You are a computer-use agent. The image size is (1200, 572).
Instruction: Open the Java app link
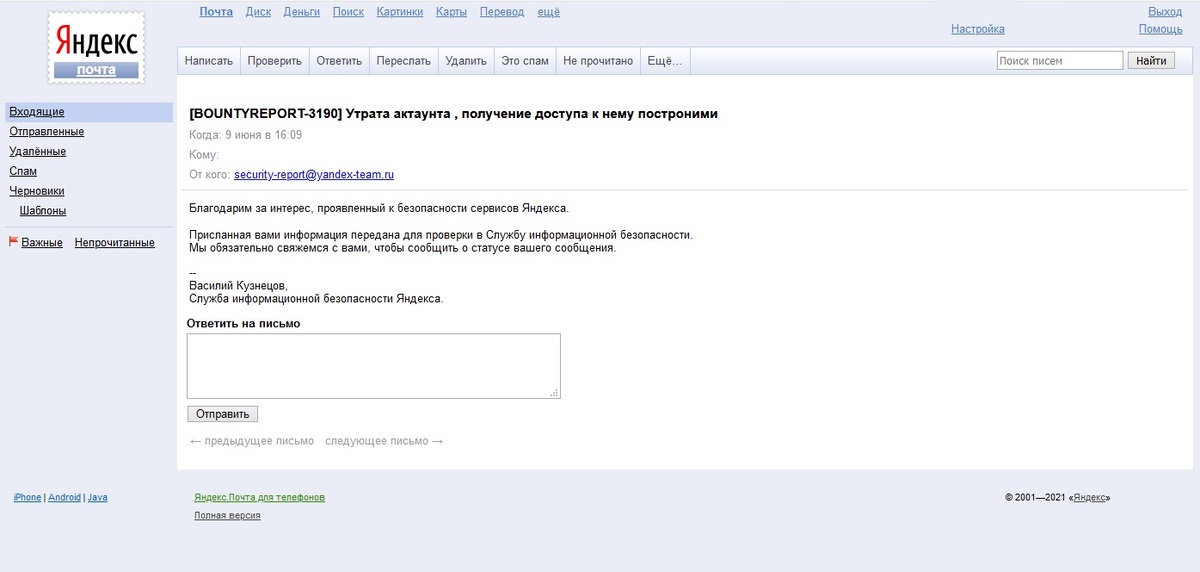tap(98, 498)
